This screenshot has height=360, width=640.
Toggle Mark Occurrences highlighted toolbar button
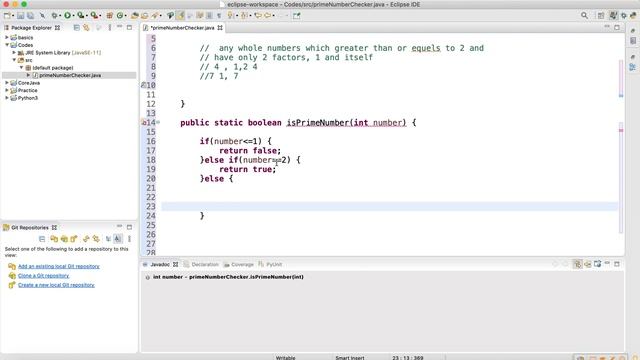coord(180,16)
